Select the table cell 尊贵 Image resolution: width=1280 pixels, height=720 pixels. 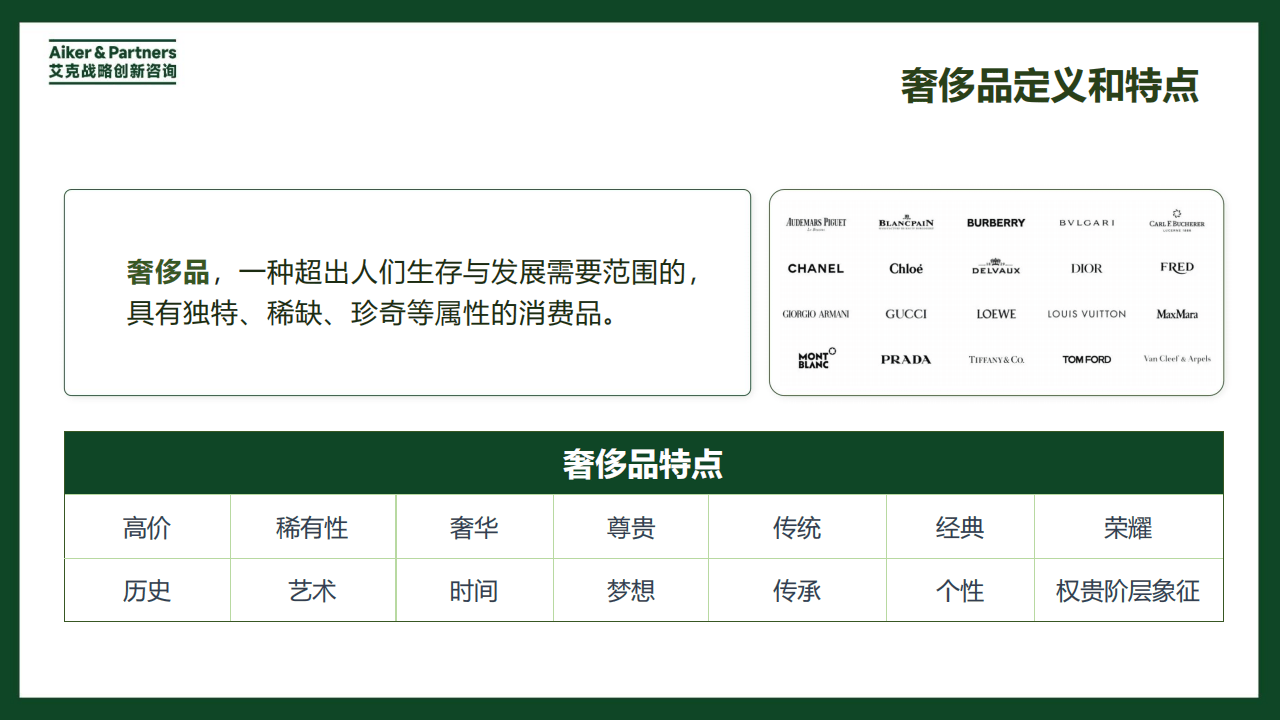pyautogui.click(x=631, y=528)
